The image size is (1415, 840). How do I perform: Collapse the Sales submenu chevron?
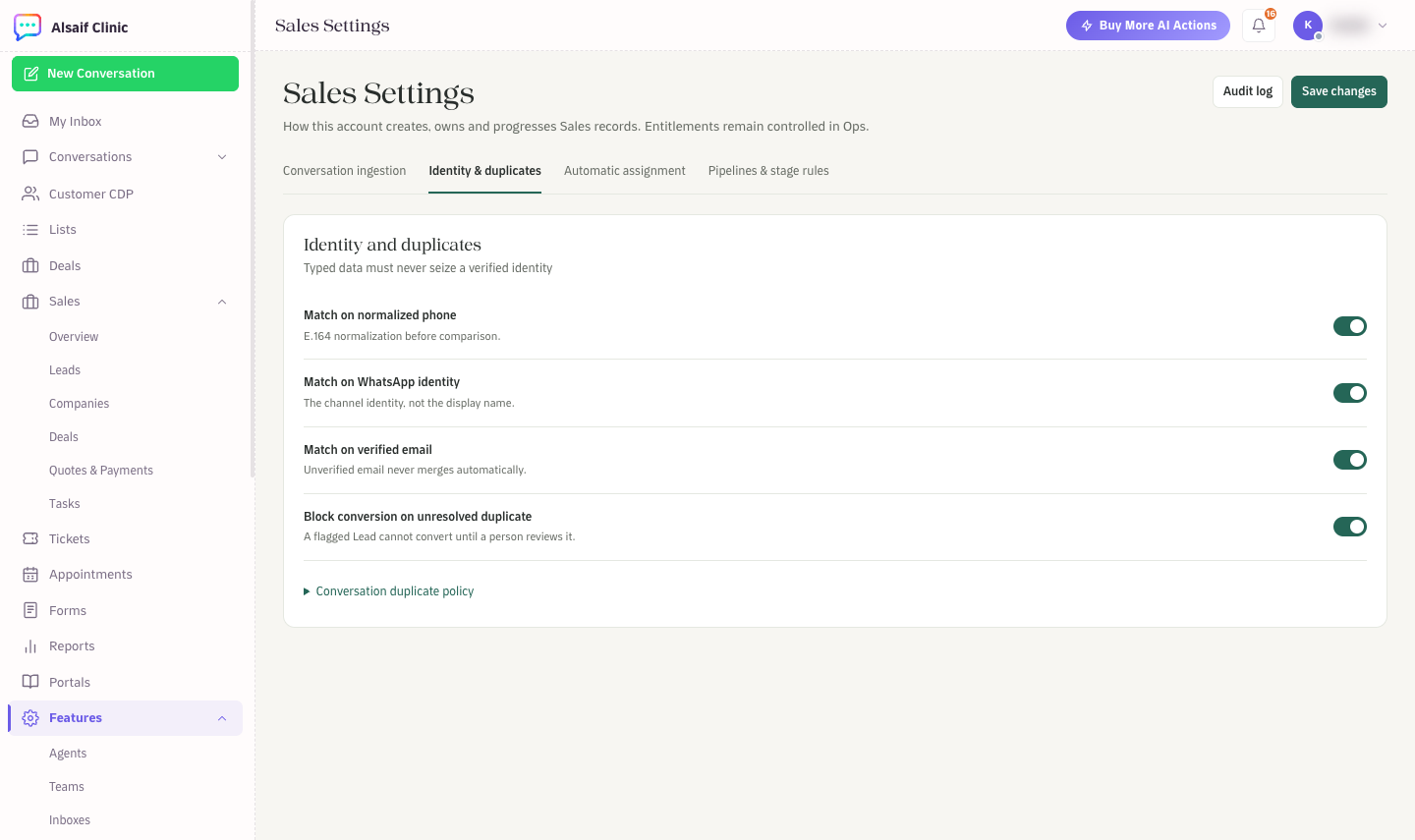[x=222, y=302]
